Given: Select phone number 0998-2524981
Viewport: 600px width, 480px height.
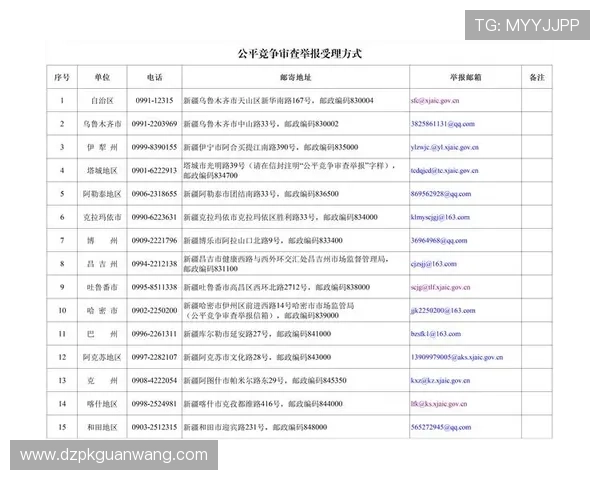Looking at the screenshot, I should click(x=155, y=404).
